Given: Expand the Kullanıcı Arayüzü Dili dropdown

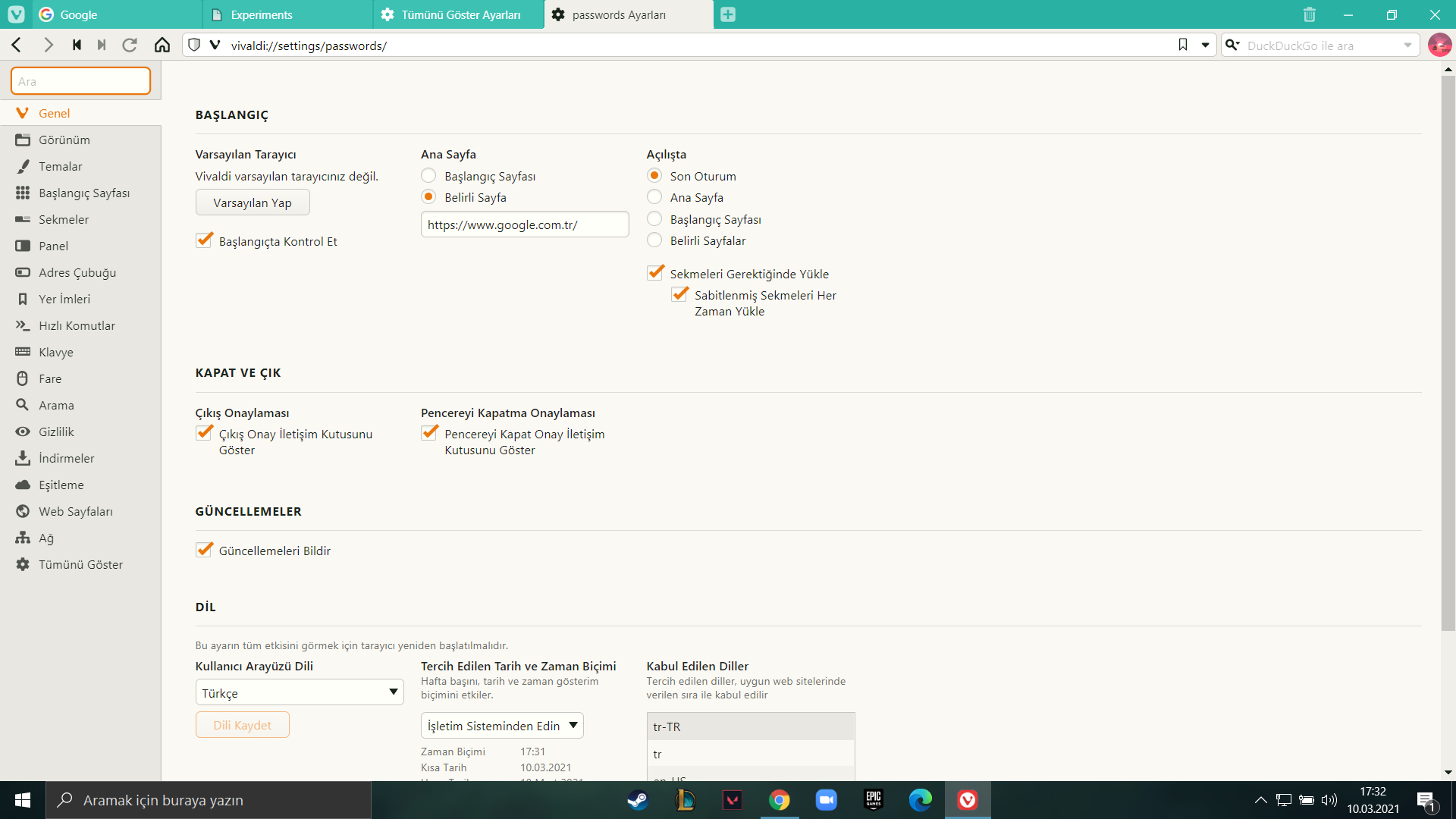Looking at the screenshot, I should 300,692.
